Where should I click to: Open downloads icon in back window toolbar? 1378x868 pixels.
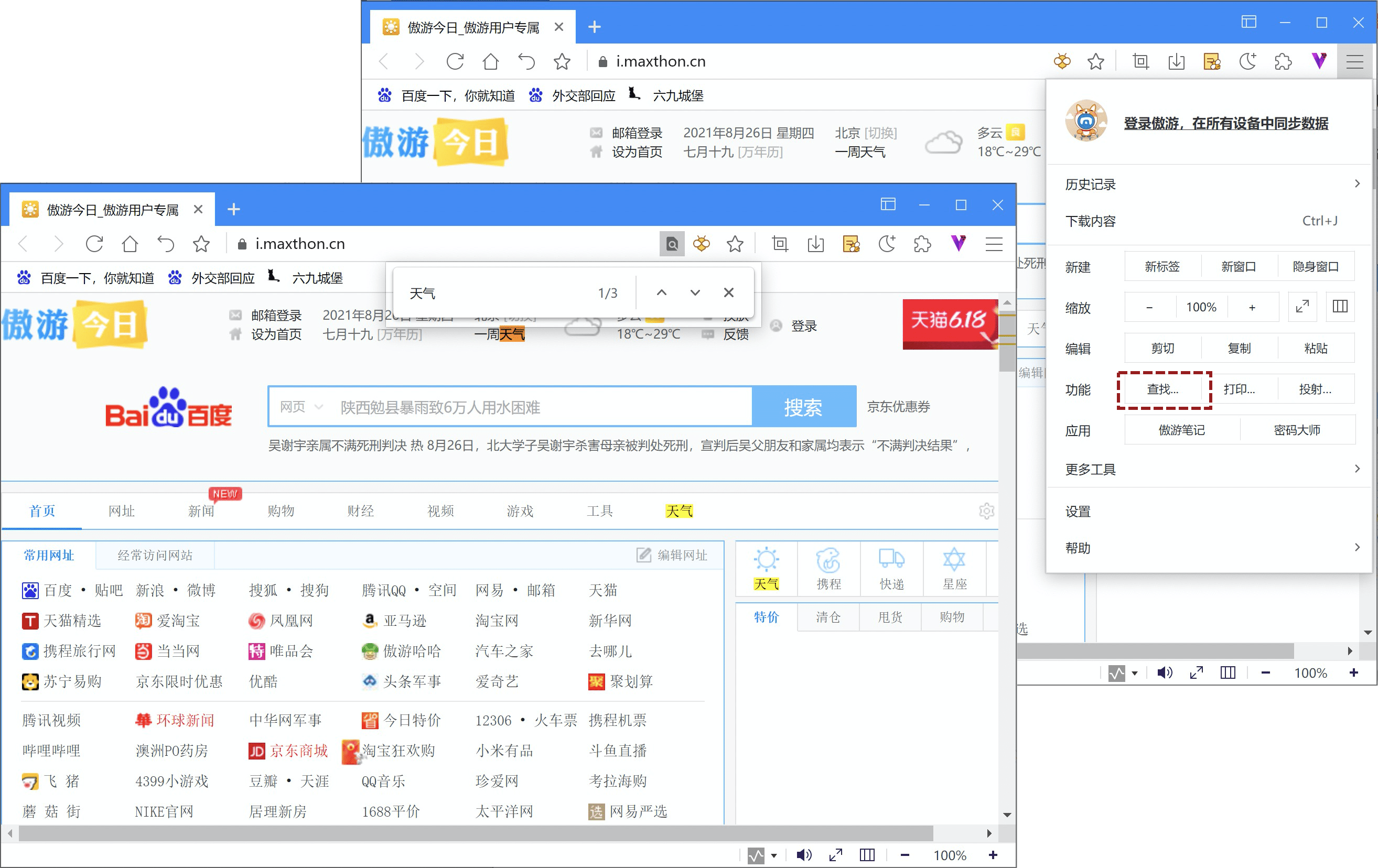tap(1176, 61)
